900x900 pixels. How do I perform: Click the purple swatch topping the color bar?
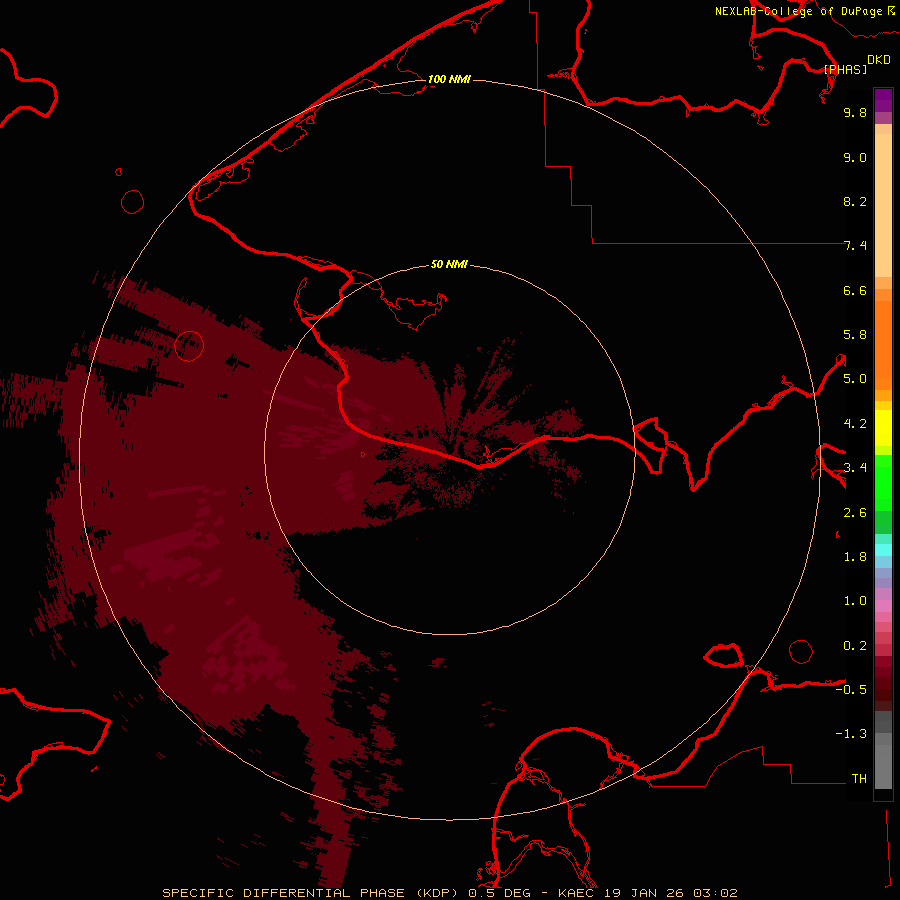pos(883,100)
